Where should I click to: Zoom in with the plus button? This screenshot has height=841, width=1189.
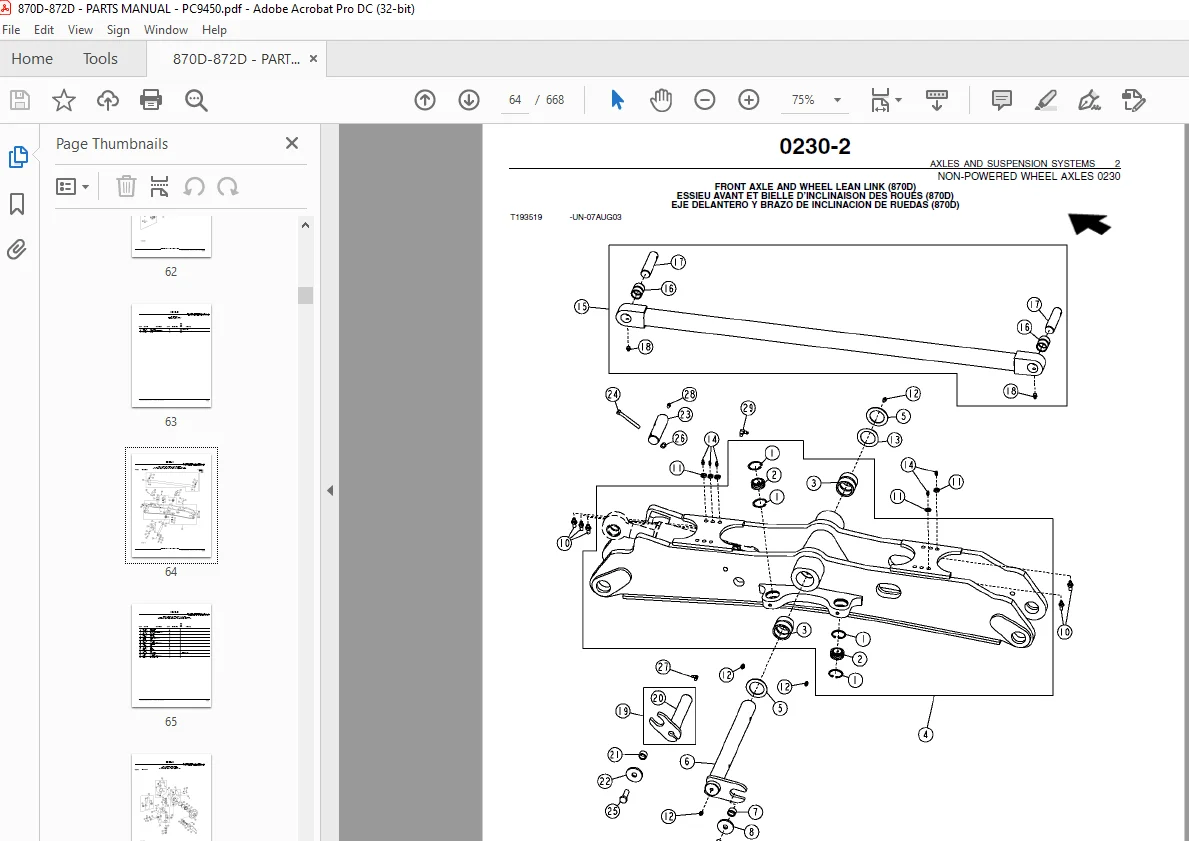point(748,100)
